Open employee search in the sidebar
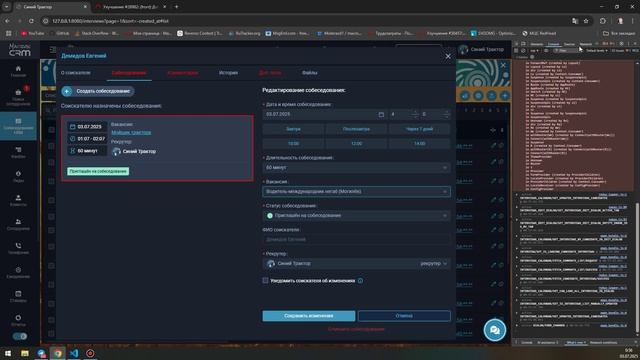The image size is (640, 360). pos(18,97)
